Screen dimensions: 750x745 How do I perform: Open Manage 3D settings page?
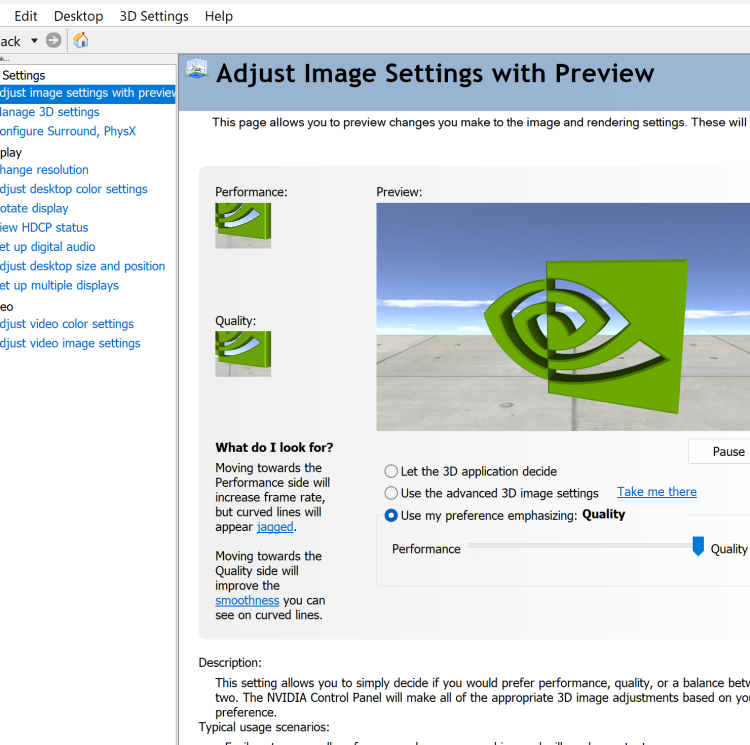(x=50, y=112)
